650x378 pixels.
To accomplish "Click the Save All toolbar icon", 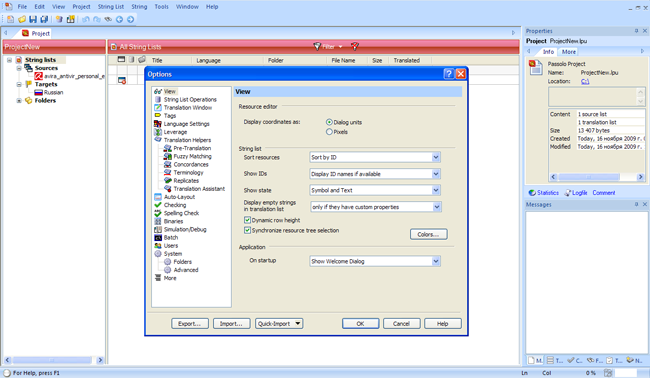I will (x=44, y=19).
